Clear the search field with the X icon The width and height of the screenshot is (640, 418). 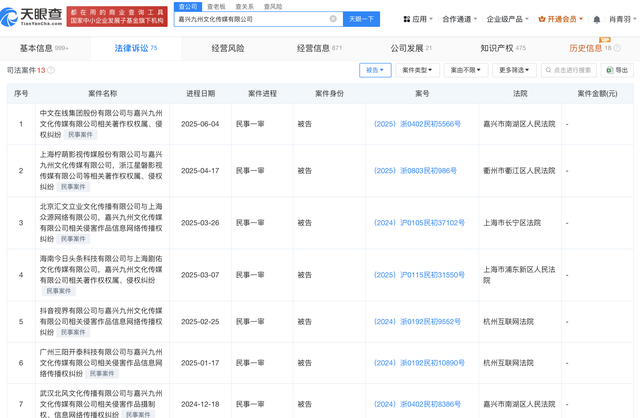(x=333, y=19)
